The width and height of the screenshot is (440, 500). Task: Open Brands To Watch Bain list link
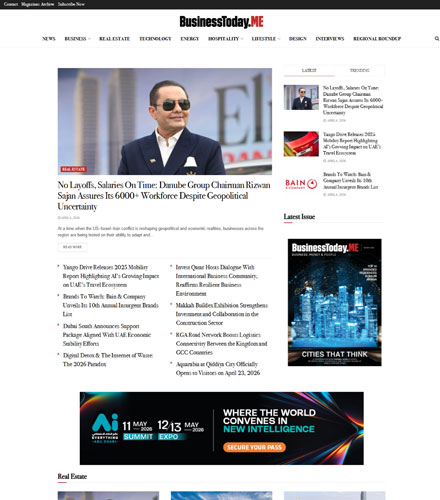(x=111, y=305)
